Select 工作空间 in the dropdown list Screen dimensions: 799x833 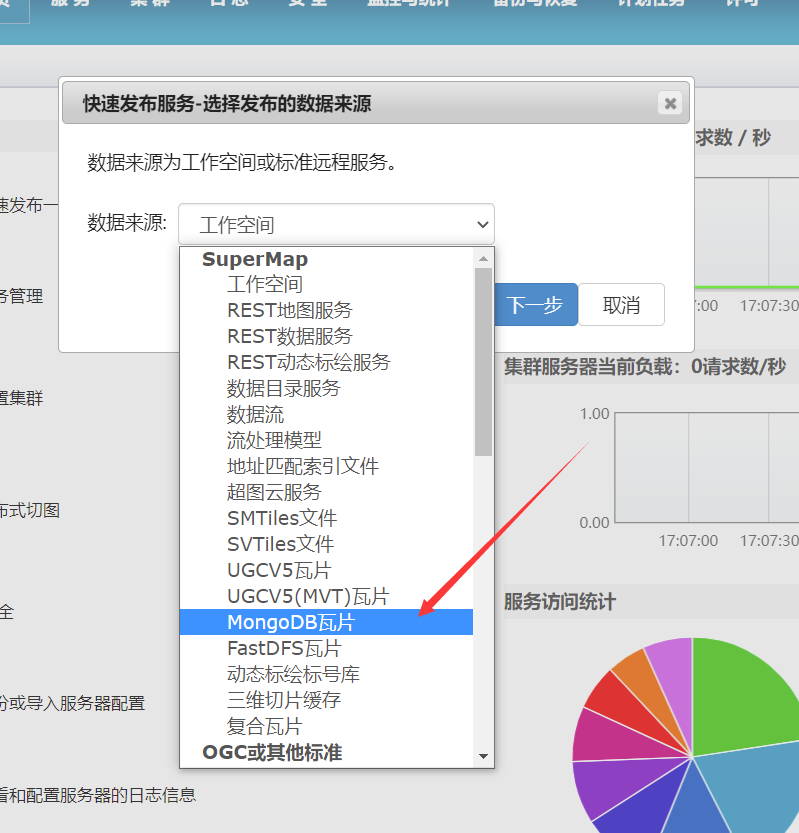point(326,285)
